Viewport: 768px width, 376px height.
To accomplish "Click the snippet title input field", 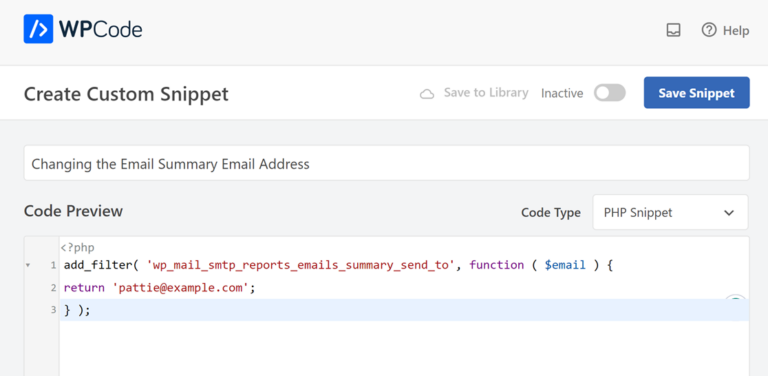I will [386, 163].
